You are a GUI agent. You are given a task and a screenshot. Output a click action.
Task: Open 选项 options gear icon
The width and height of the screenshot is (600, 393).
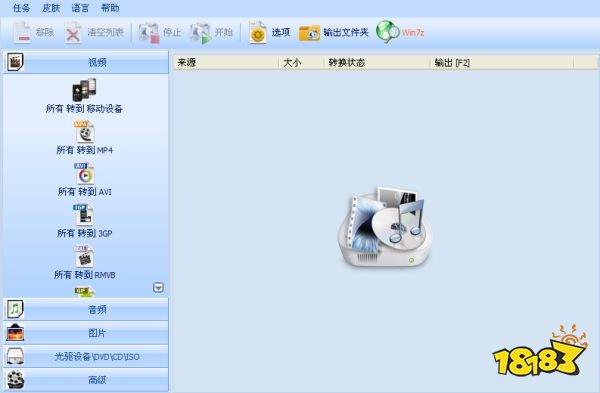(258, 33)
